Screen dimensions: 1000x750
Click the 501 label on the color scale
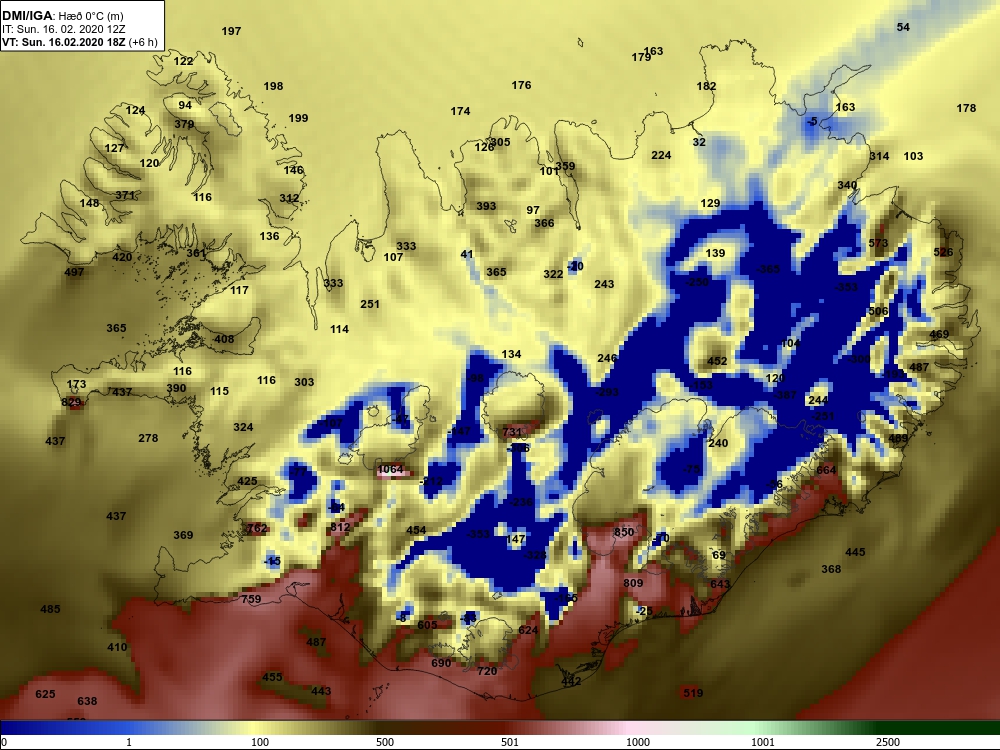pos(510,742)
